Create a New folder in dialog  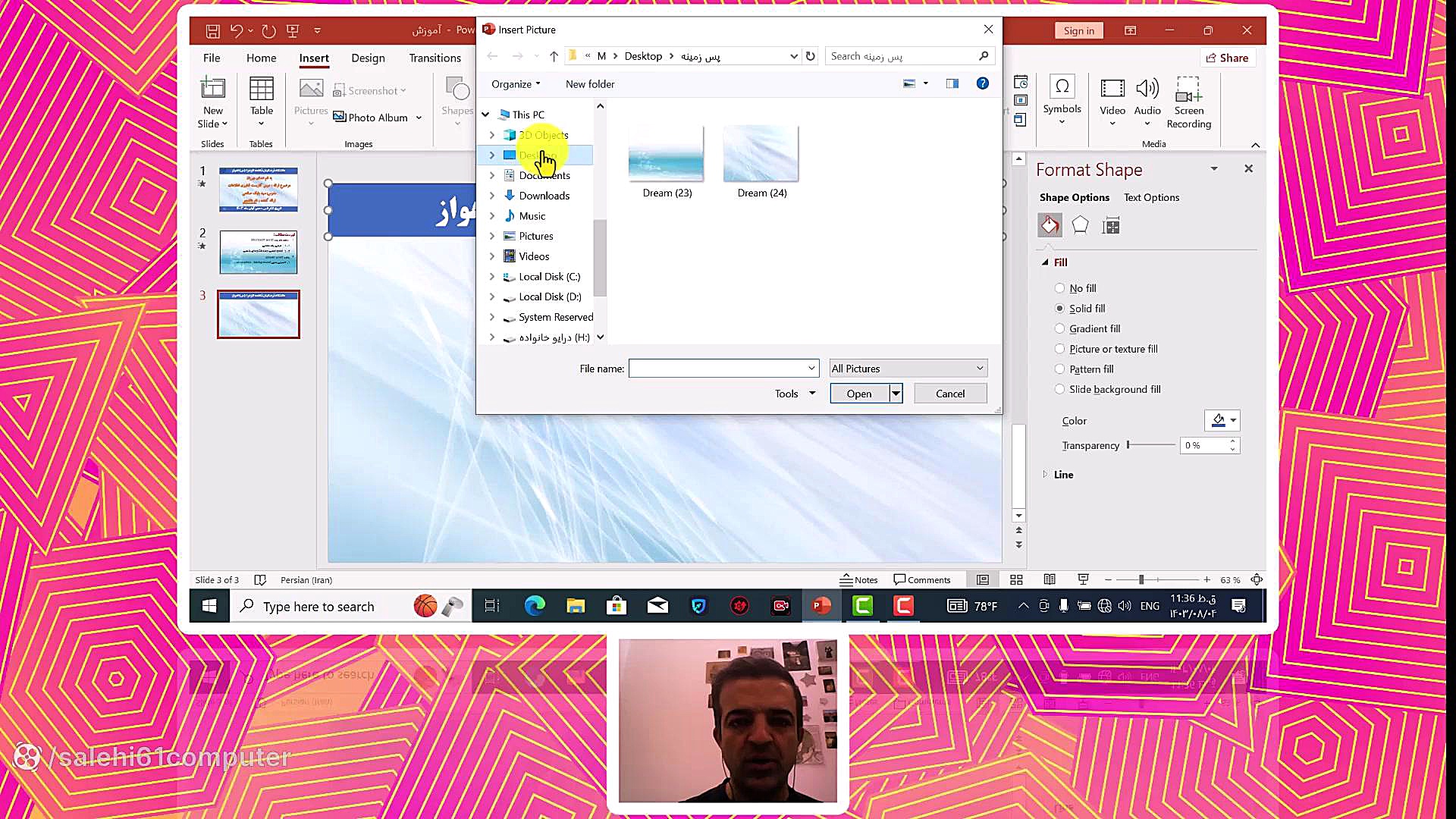(x=590, y=84)
